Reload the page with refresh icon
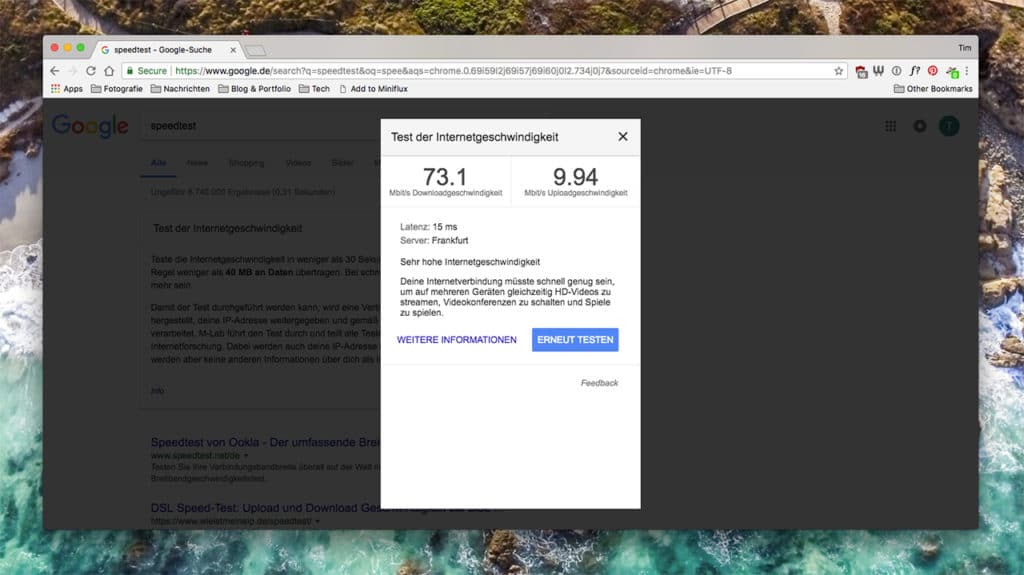Viewport: 1024px width, 575px height. [x=91, y=71]
